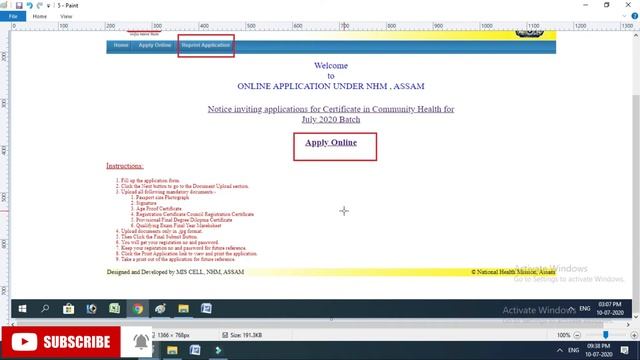Switch to the View ribbon tab
640x360 pixels.
click(x=66, y=16)
